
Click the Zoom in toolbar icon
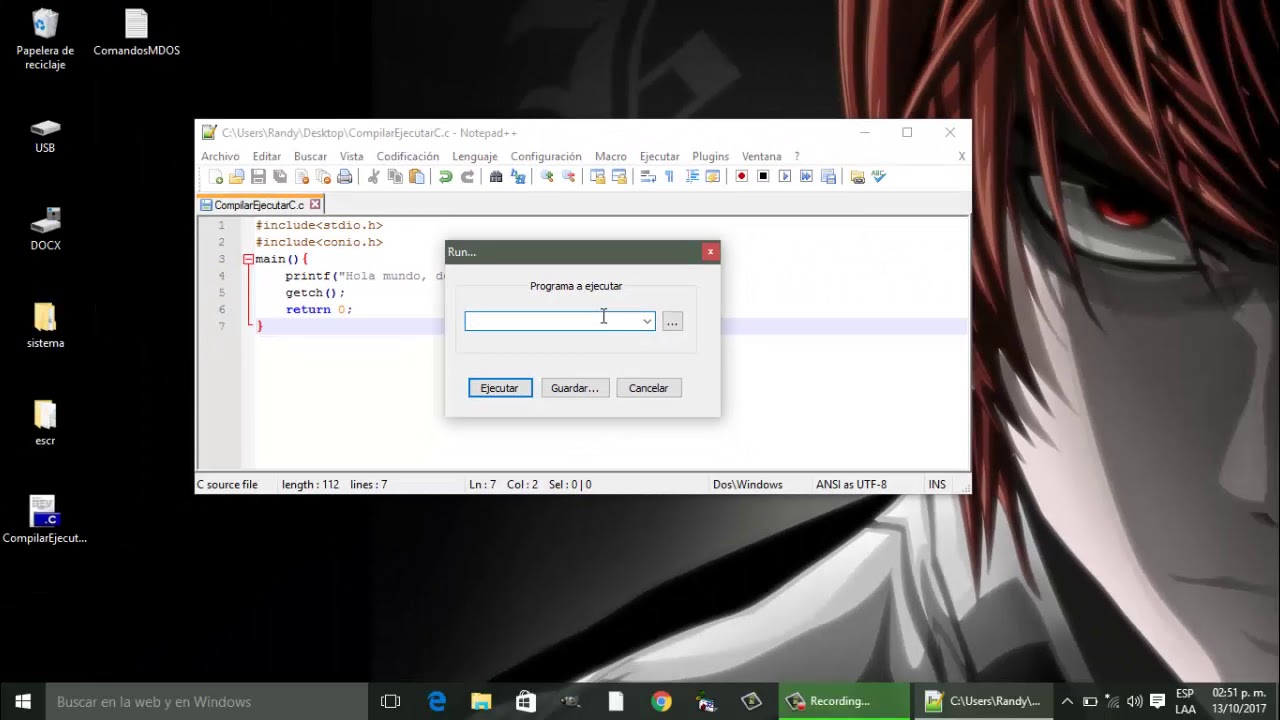(x=547, y=177)
